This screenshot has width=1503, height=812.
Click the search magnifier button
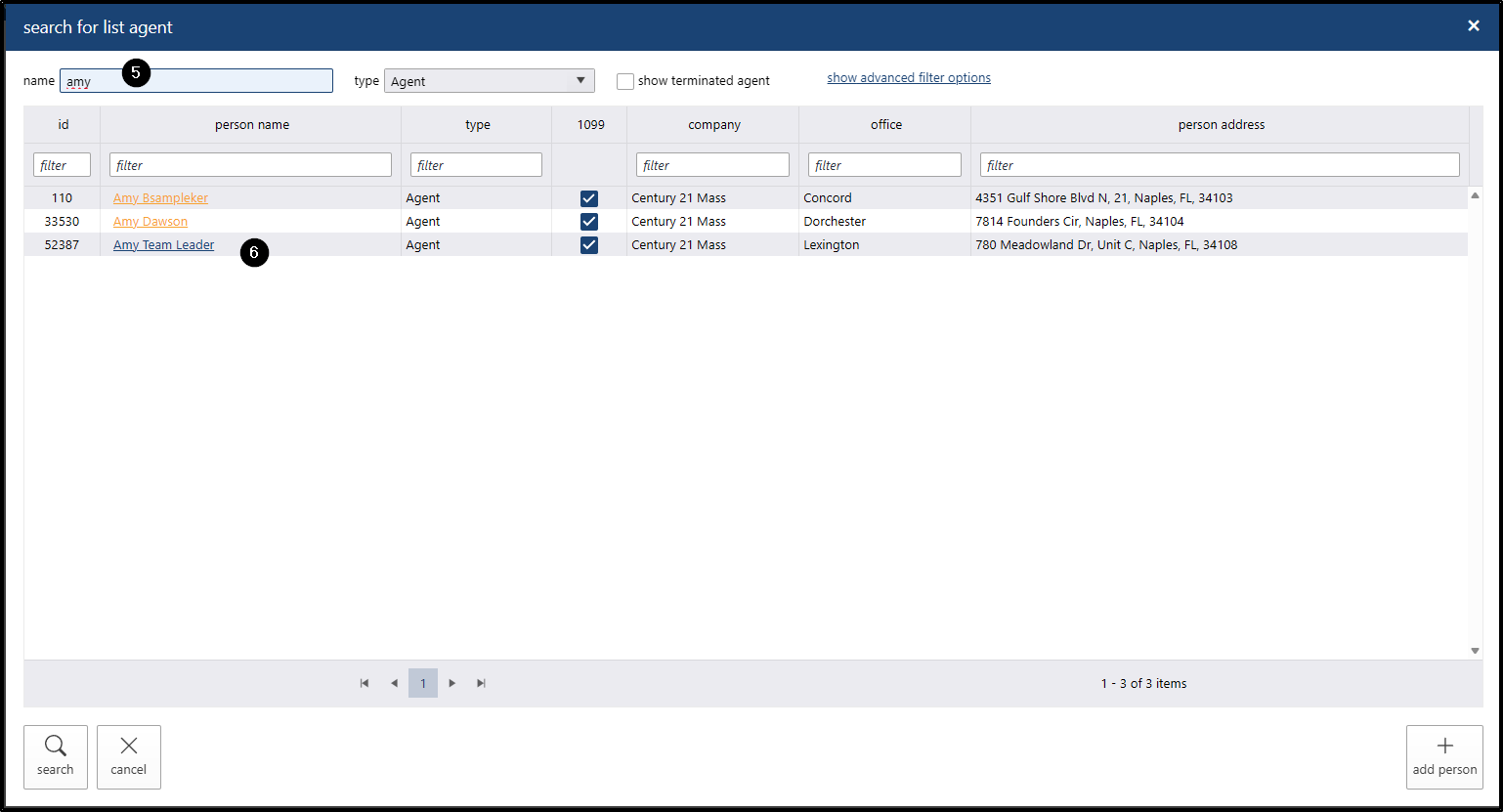point(56,756)
